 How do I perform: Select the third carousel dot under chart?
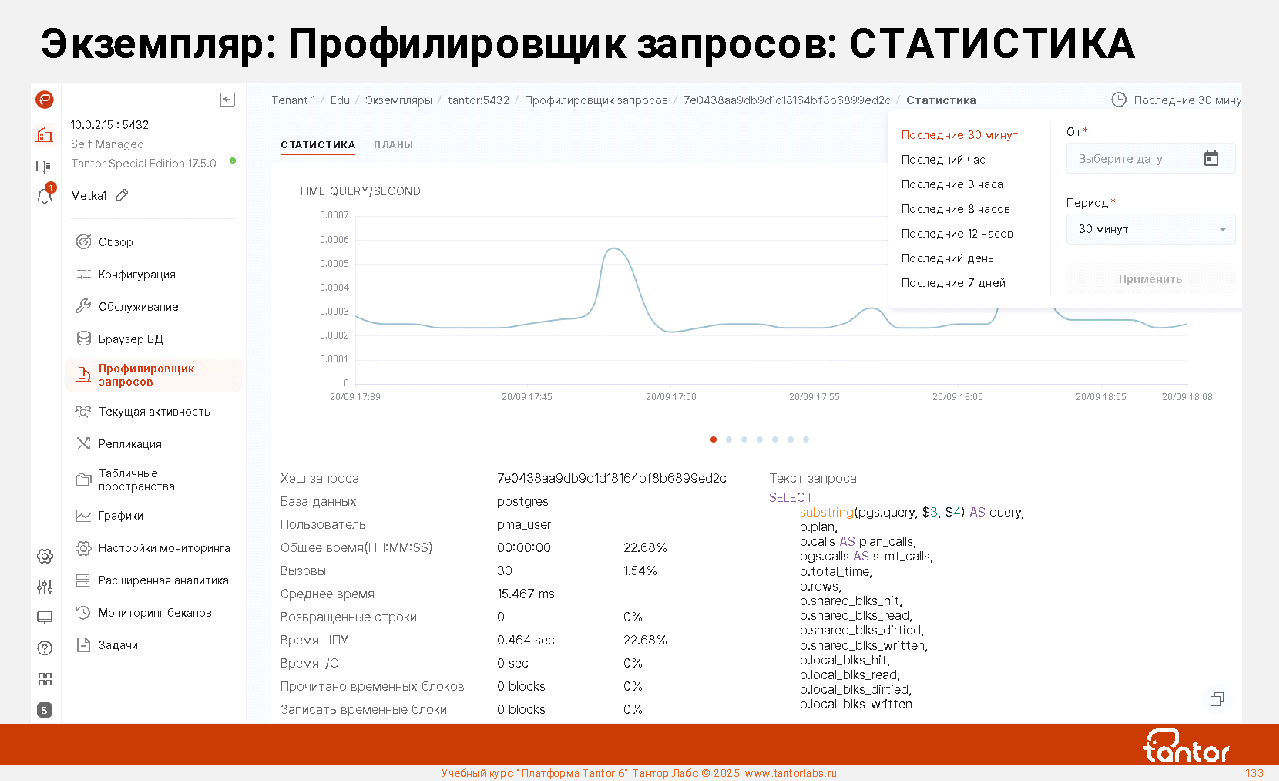click(x=744, y=439)
